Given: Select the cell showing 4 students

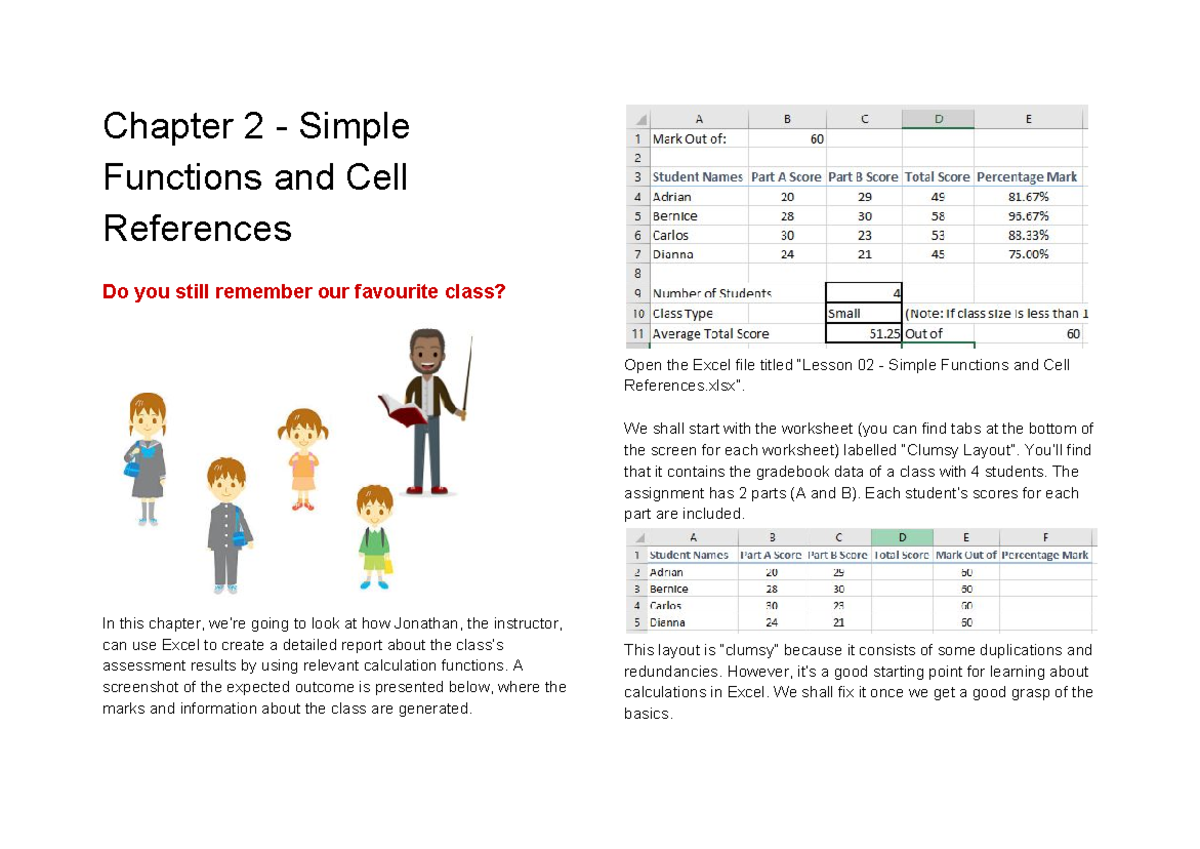Looking at the screenshot, I should tap(863, 293).
